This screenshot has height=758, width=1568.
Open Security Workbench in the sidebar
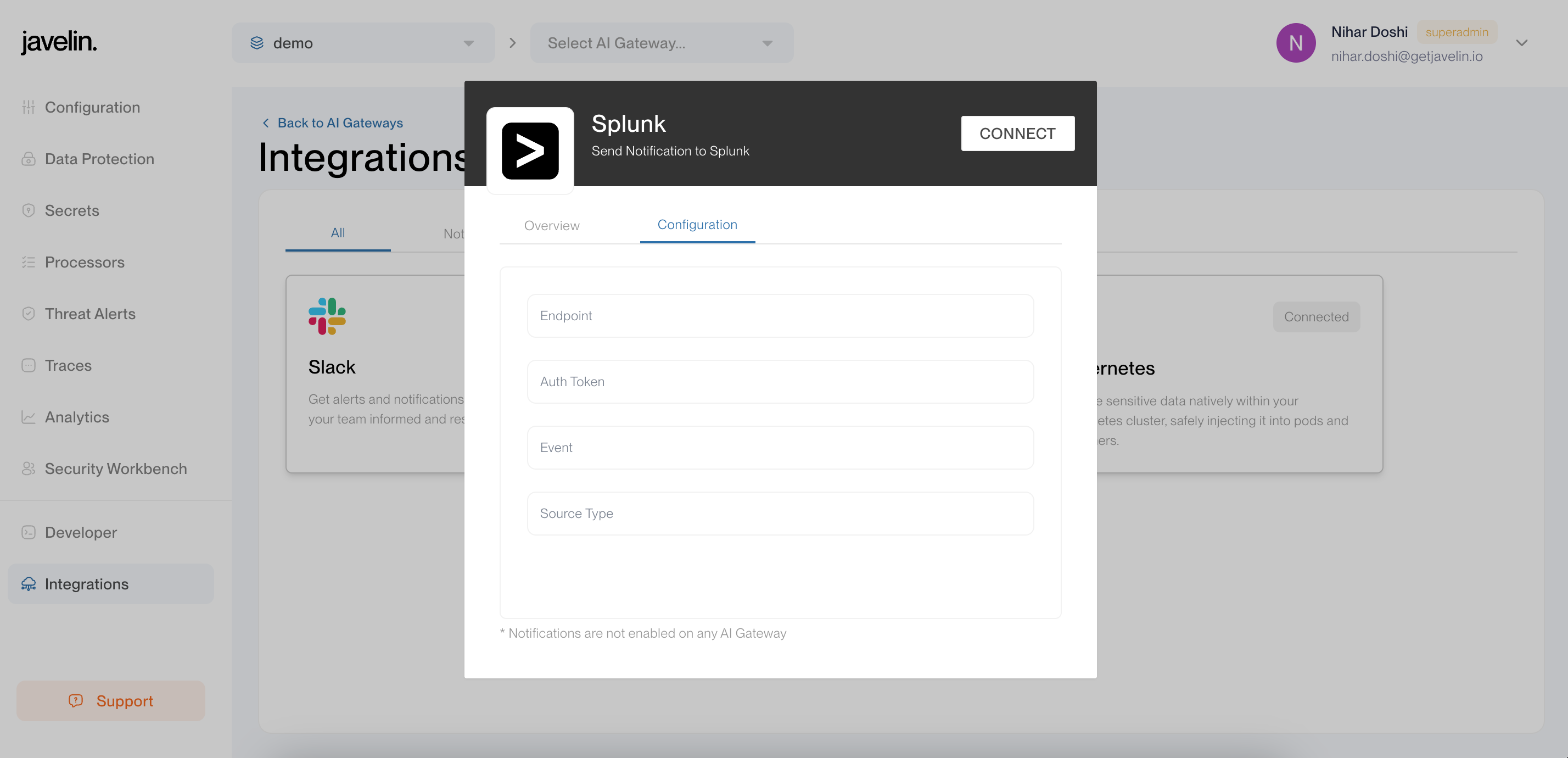pyautogui.click(x=111, y=469)
